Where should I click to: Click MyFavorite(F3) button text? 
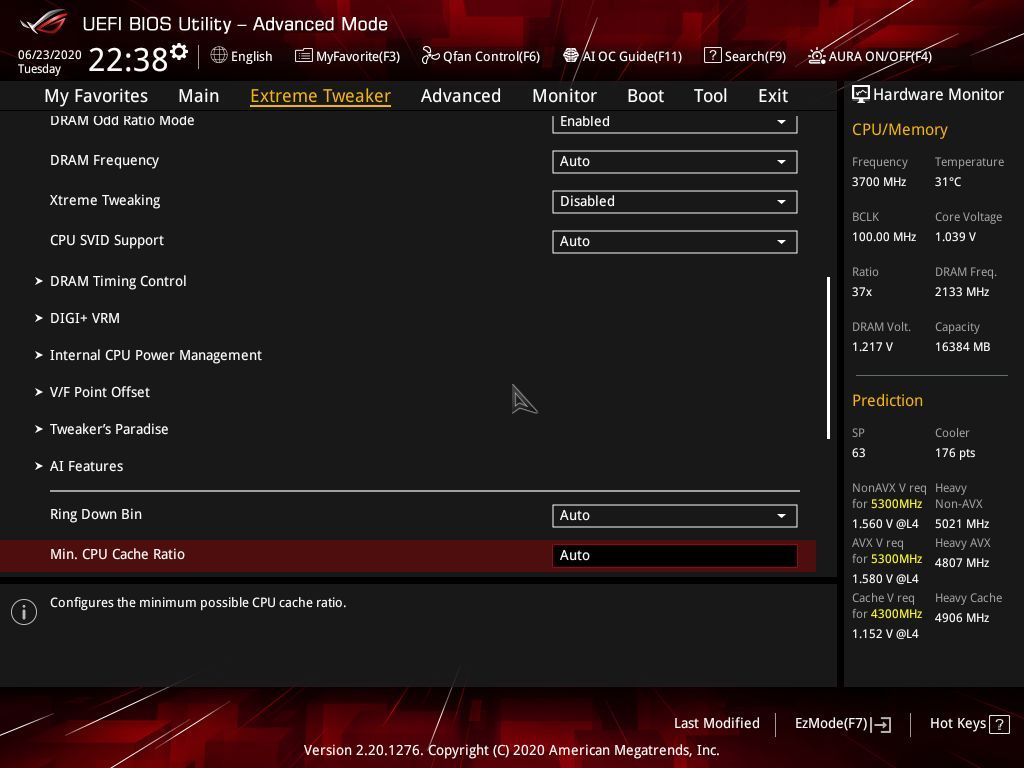click(x=358, y=56)
